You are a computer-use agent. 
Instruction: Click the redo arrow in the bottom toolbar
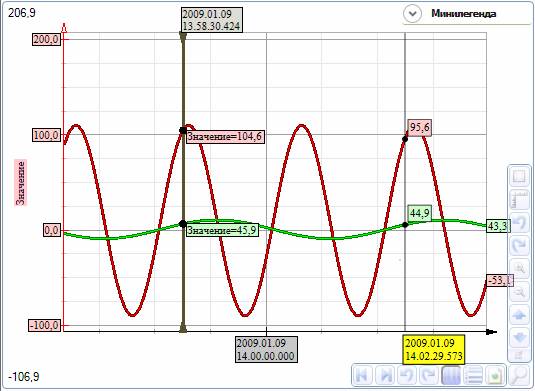point(429,376)
